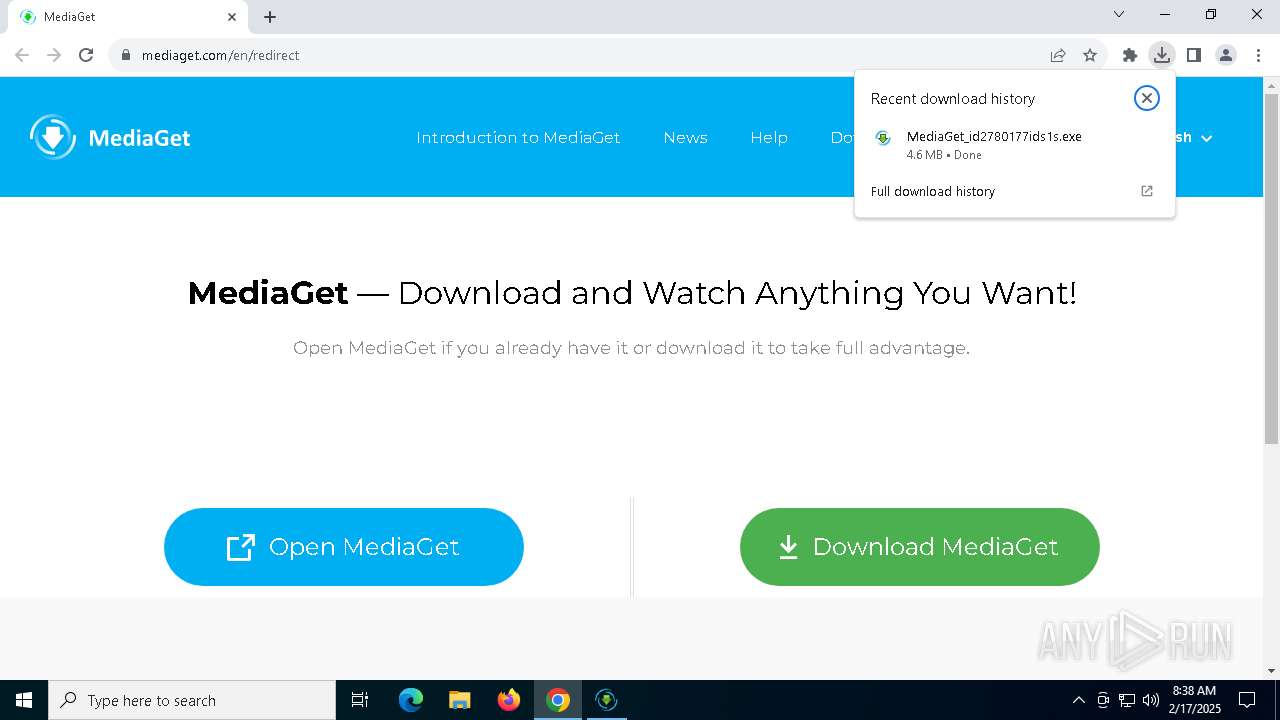Open File Explorer from taskbar
The image size is (1280, 720).
pos(459,700)
